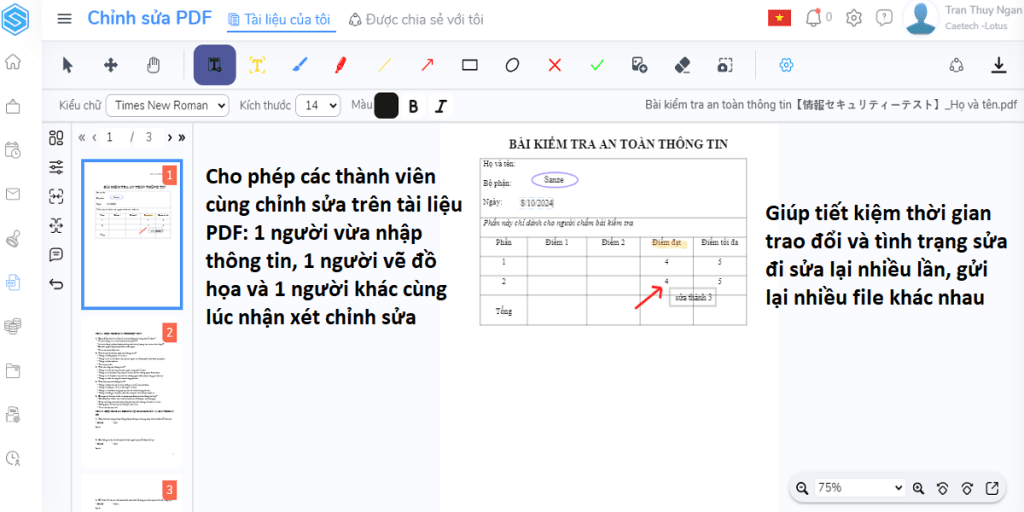Pick the rectangle shape tool
The image size is (1024, 512).
click(469, 65)
